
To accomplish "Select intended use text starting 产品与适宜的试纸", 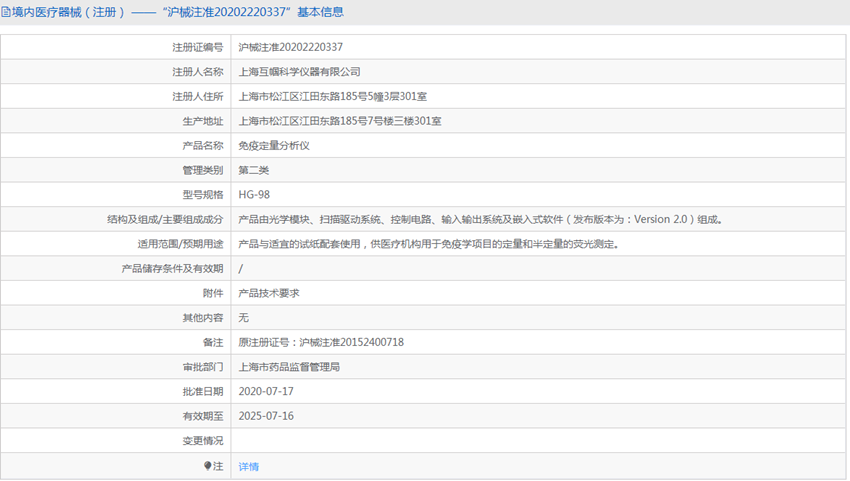I will pos(429,244).
